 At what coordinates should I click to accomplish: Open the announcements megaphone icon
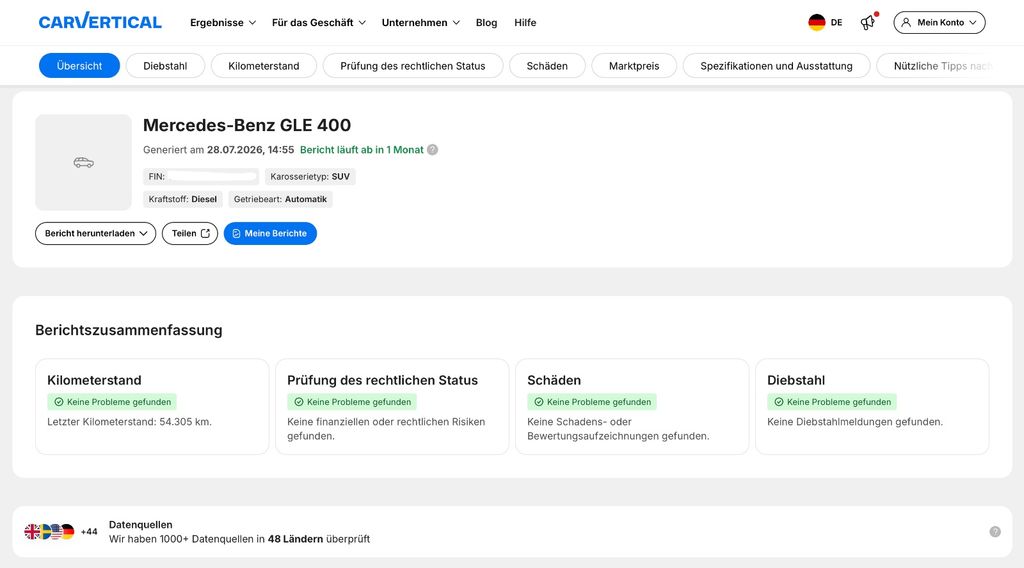coord(868,22)
